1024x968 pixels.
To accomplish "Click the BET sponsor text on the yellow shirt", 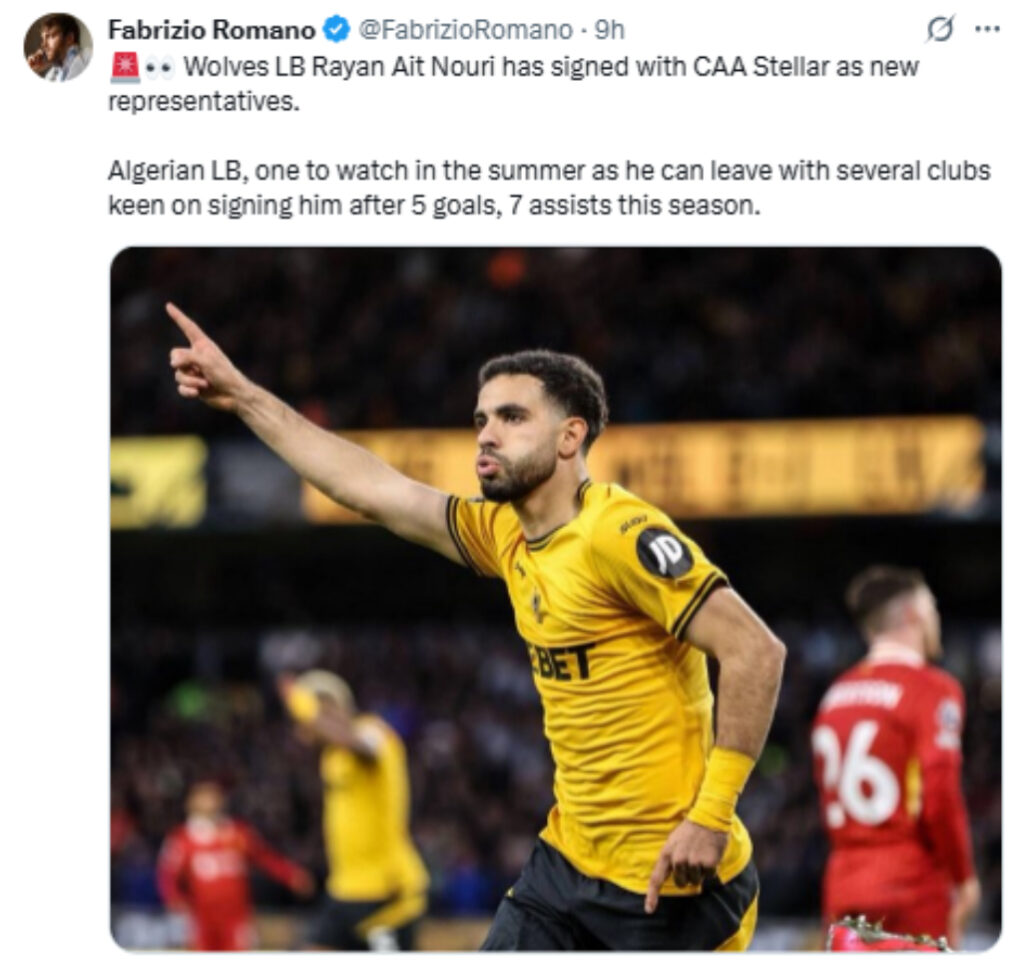I will pos(562,662).
